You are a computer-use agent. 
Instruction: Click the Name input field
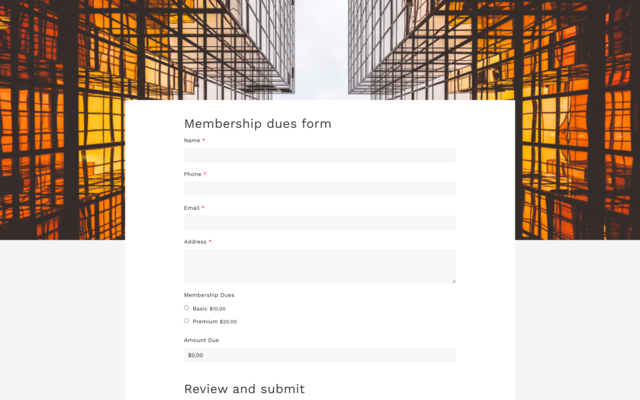(x=320, y=155)
